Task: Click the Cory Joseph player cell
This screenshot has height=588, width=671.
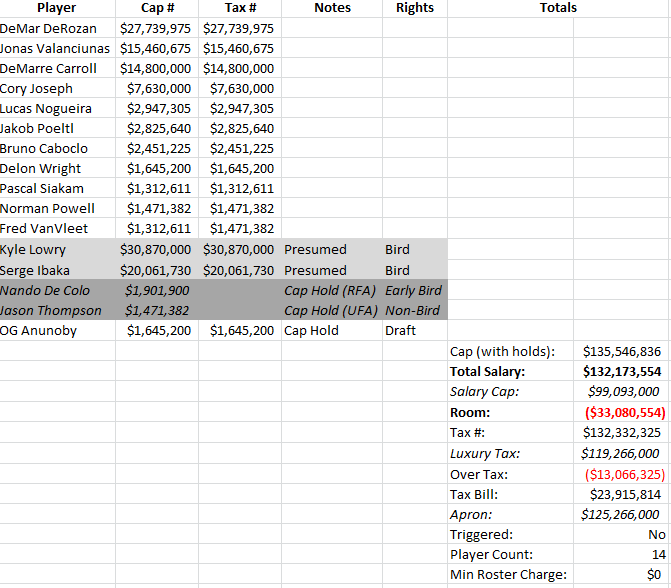Action: [x=57, y=88]
